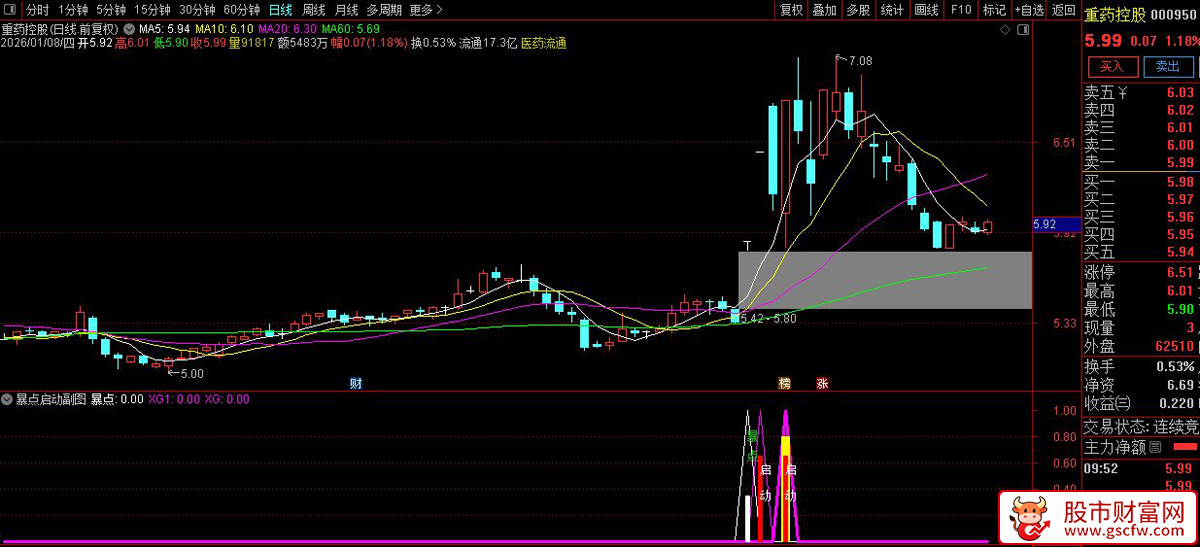This screenshot has width=1200, height=547.
Task: Toggle the left sidebar panel icon
Action: [x=11, y=10]
